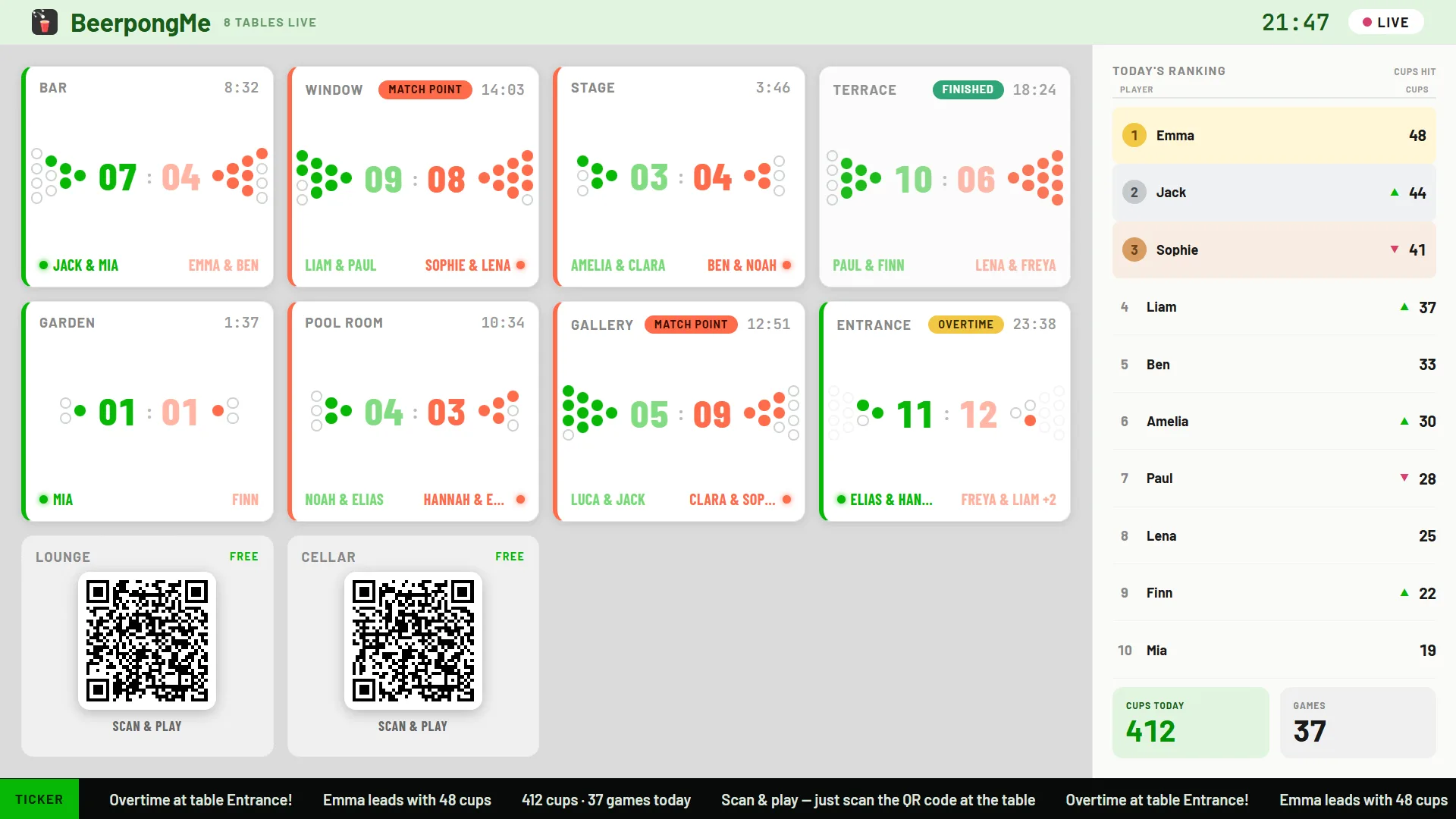Click the LUCA & JACK team label

coord(608,500)
